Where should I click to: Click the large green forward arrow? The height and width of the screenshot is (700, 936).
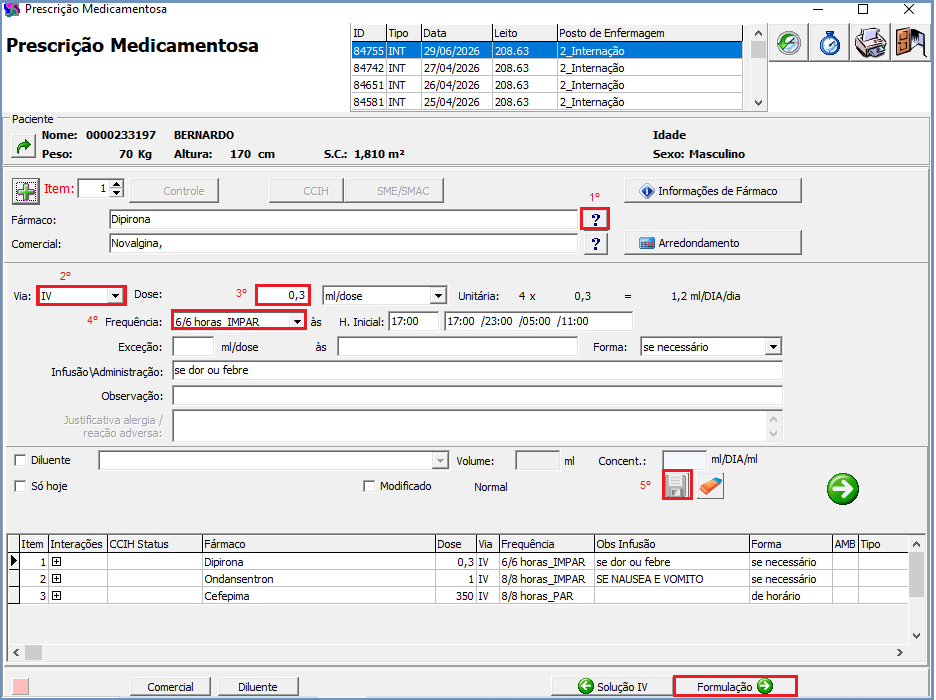coord(843,489)
